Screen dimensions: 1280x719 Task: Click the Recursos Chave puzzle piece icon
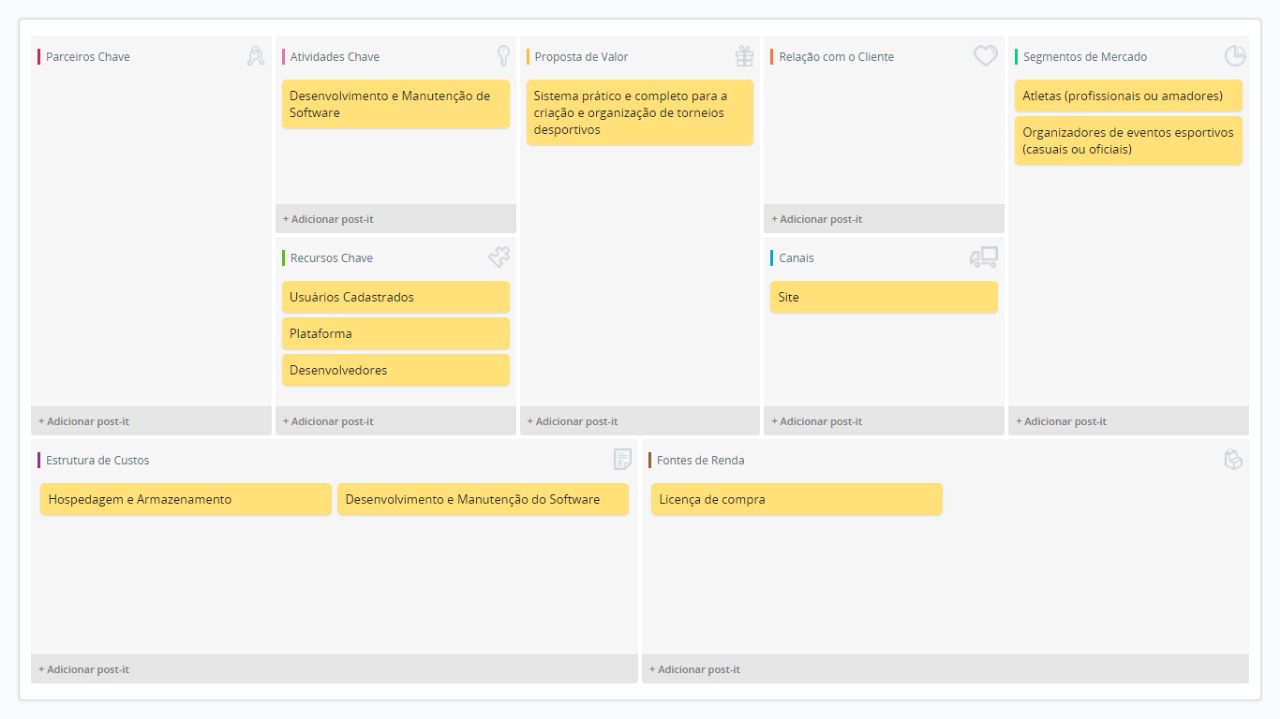pos(499,258)
